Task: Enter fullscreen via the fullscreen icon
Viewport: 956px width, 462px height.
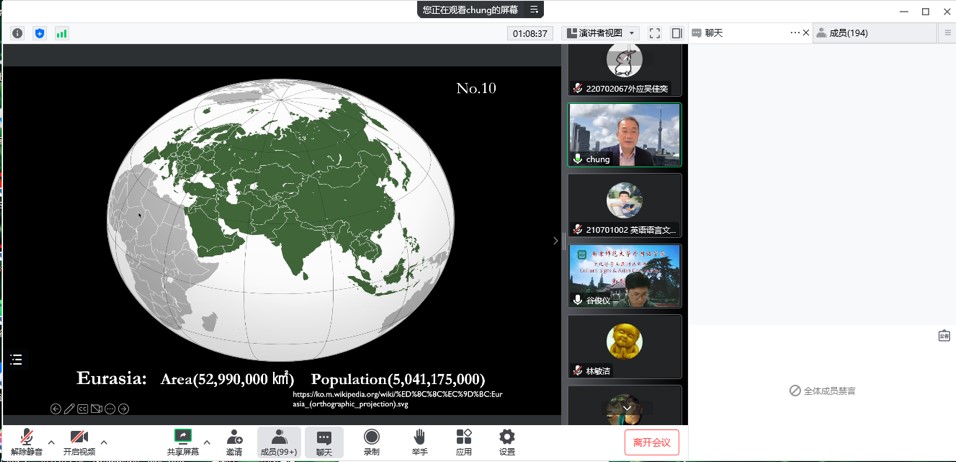Action: 654,33
